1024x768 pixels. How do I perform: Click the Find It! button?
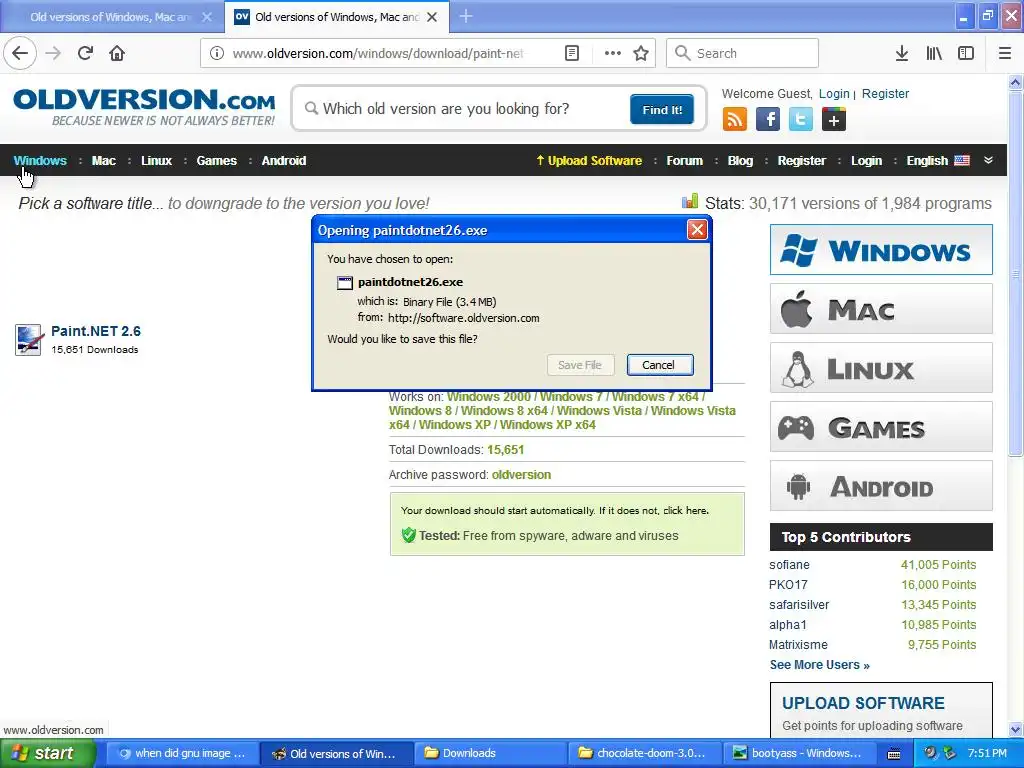662,109
